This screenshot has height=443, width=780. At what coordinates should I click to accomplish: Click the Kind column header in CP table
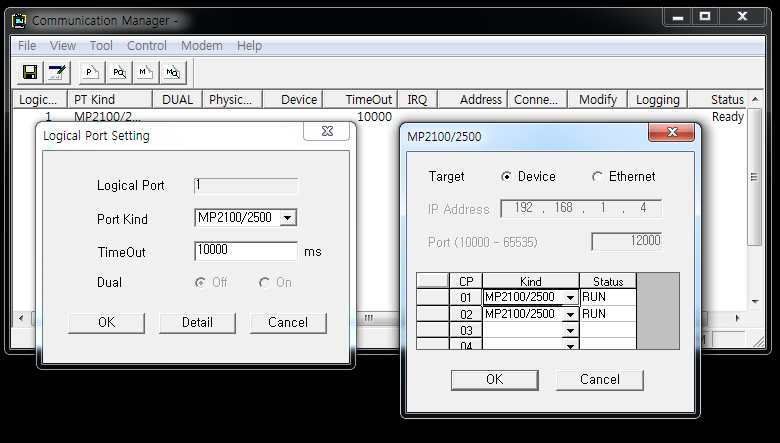(x=530, y=281)
